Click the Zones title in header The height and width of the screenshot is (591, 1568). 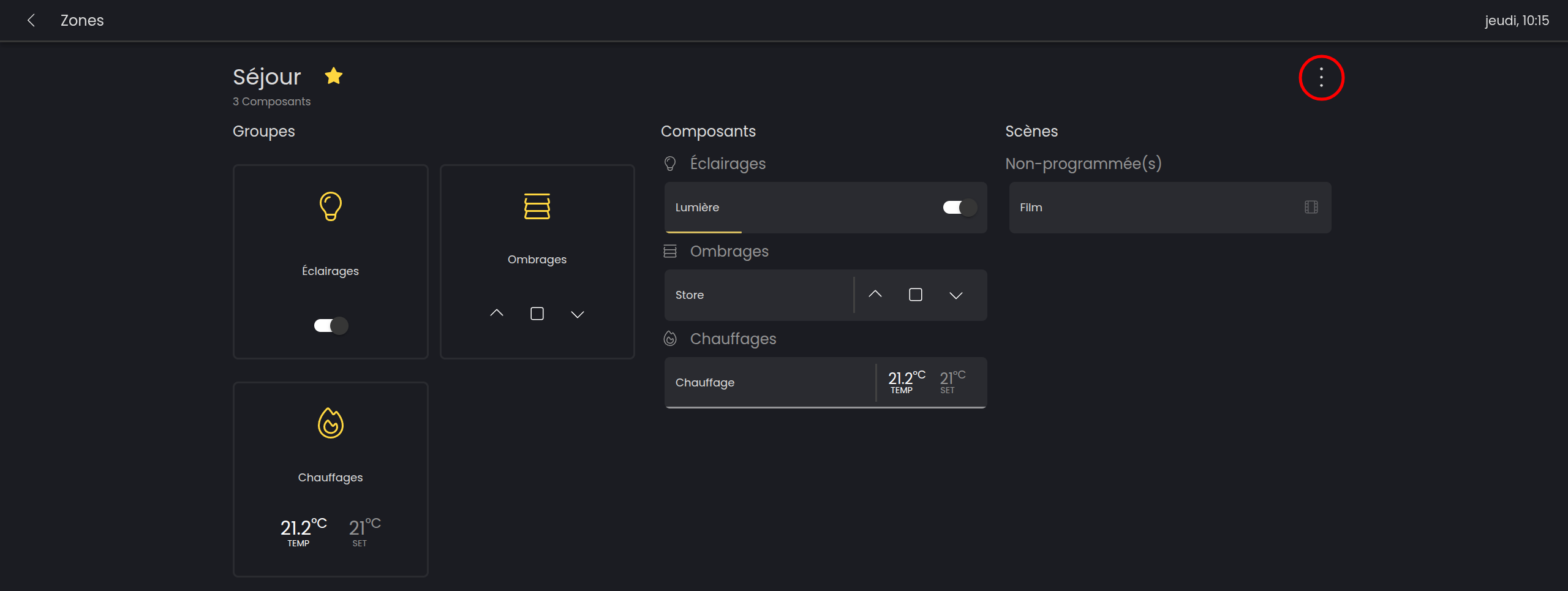tap(82, 20)
